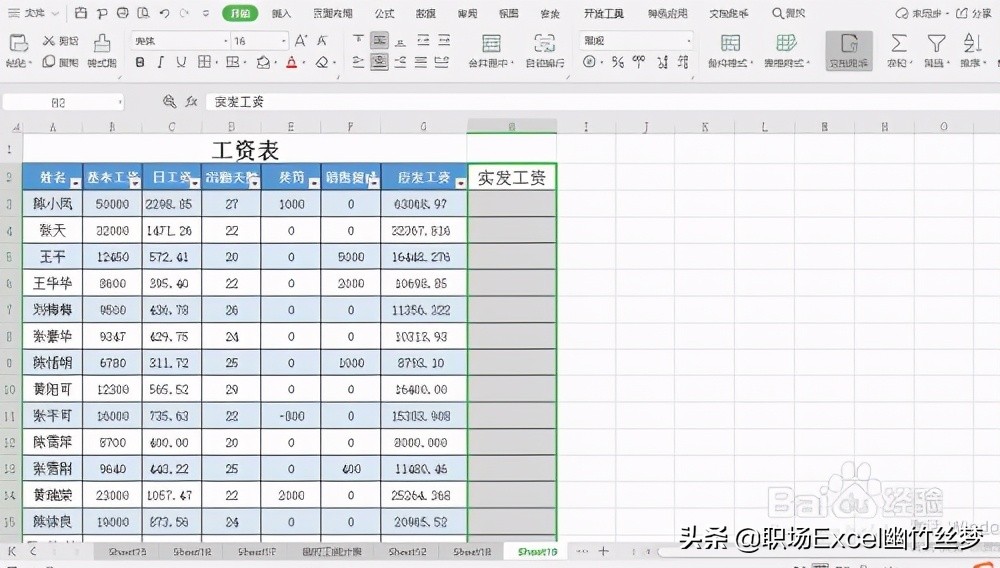Click the Merge and Center icon
This screenshot has width=1000, height=568.
[491, 43]
